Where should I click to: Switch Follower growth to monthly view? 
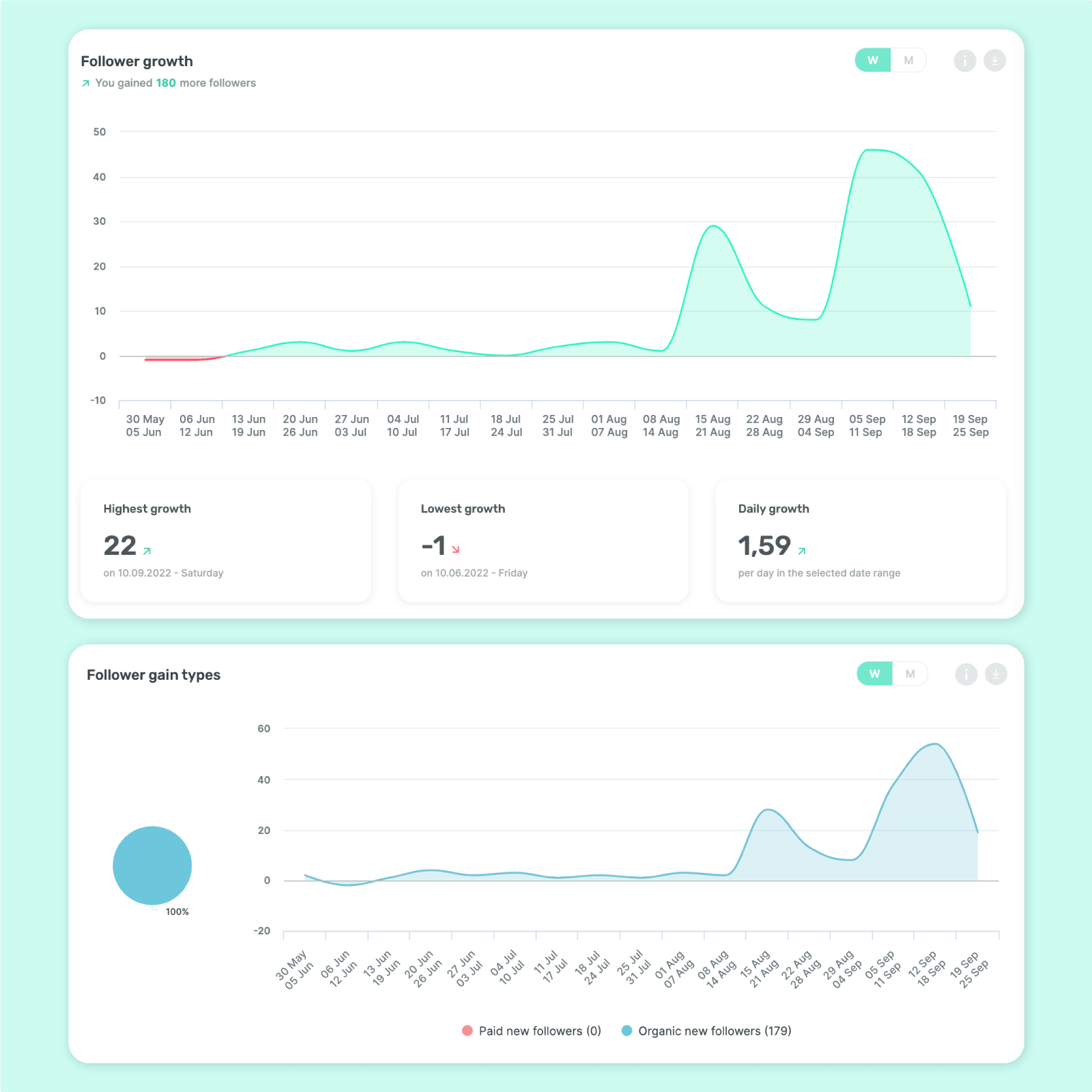(908, 61)
